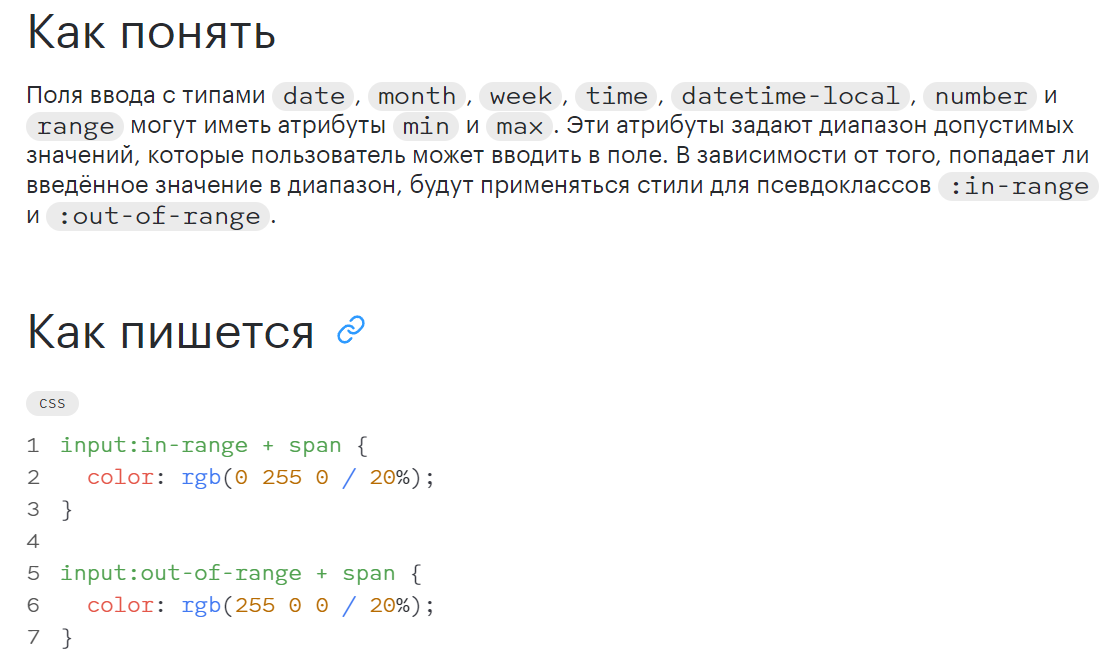This screenshot has width=1112, height=660.
Task: Click the date inline code tag
Action: (313, 96)
